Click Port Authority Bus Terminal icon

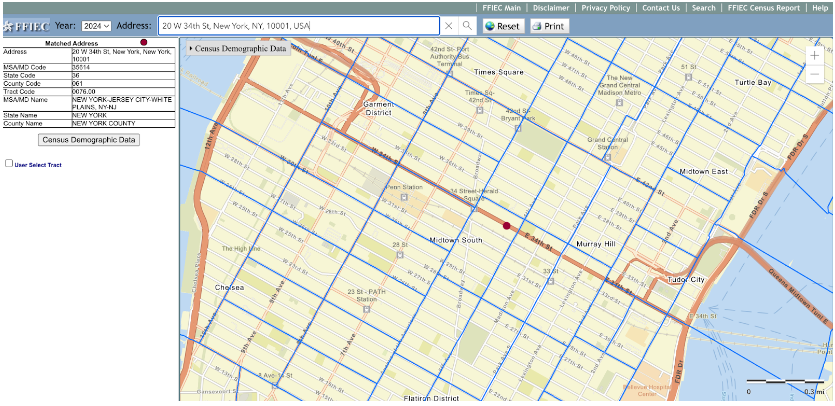450,74
